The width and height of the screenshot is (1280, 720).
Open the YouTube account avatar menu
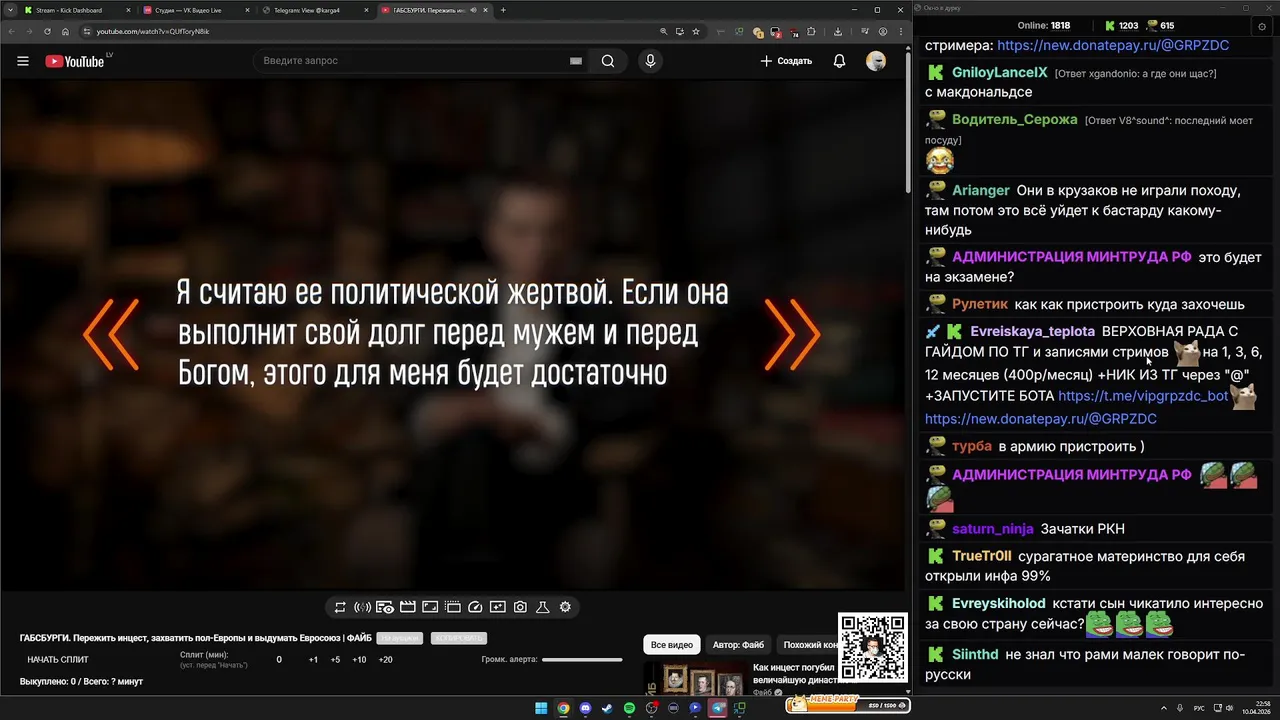tap(876, 61)
